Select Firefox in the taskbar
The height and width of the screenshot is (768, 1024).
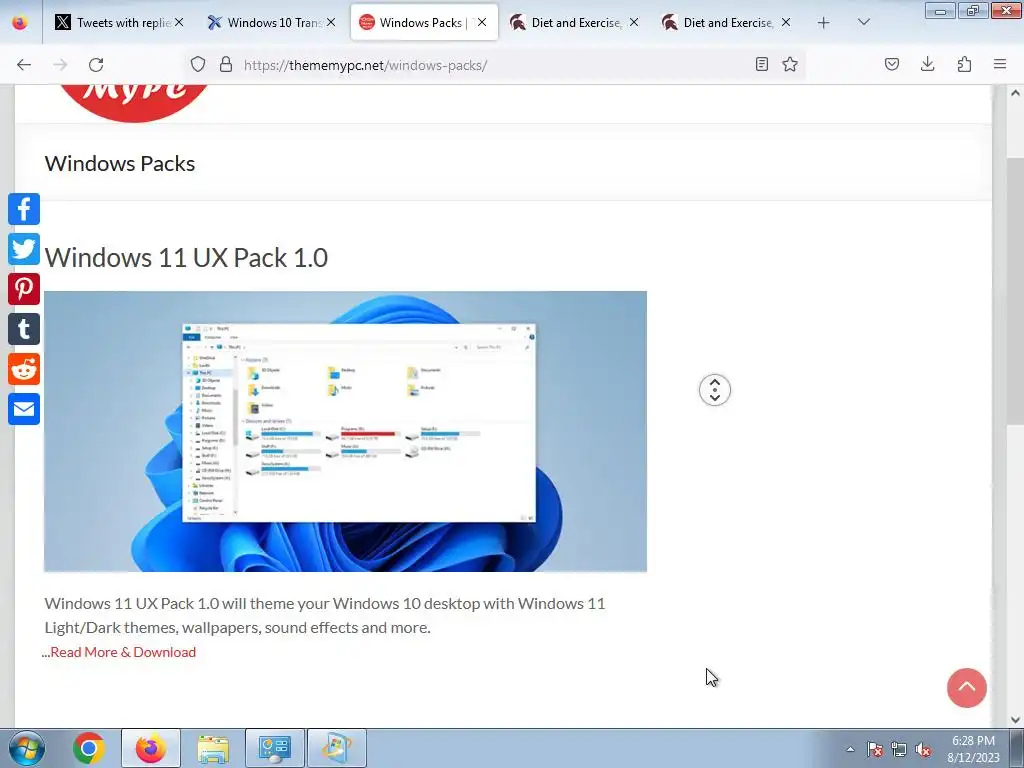151,748
